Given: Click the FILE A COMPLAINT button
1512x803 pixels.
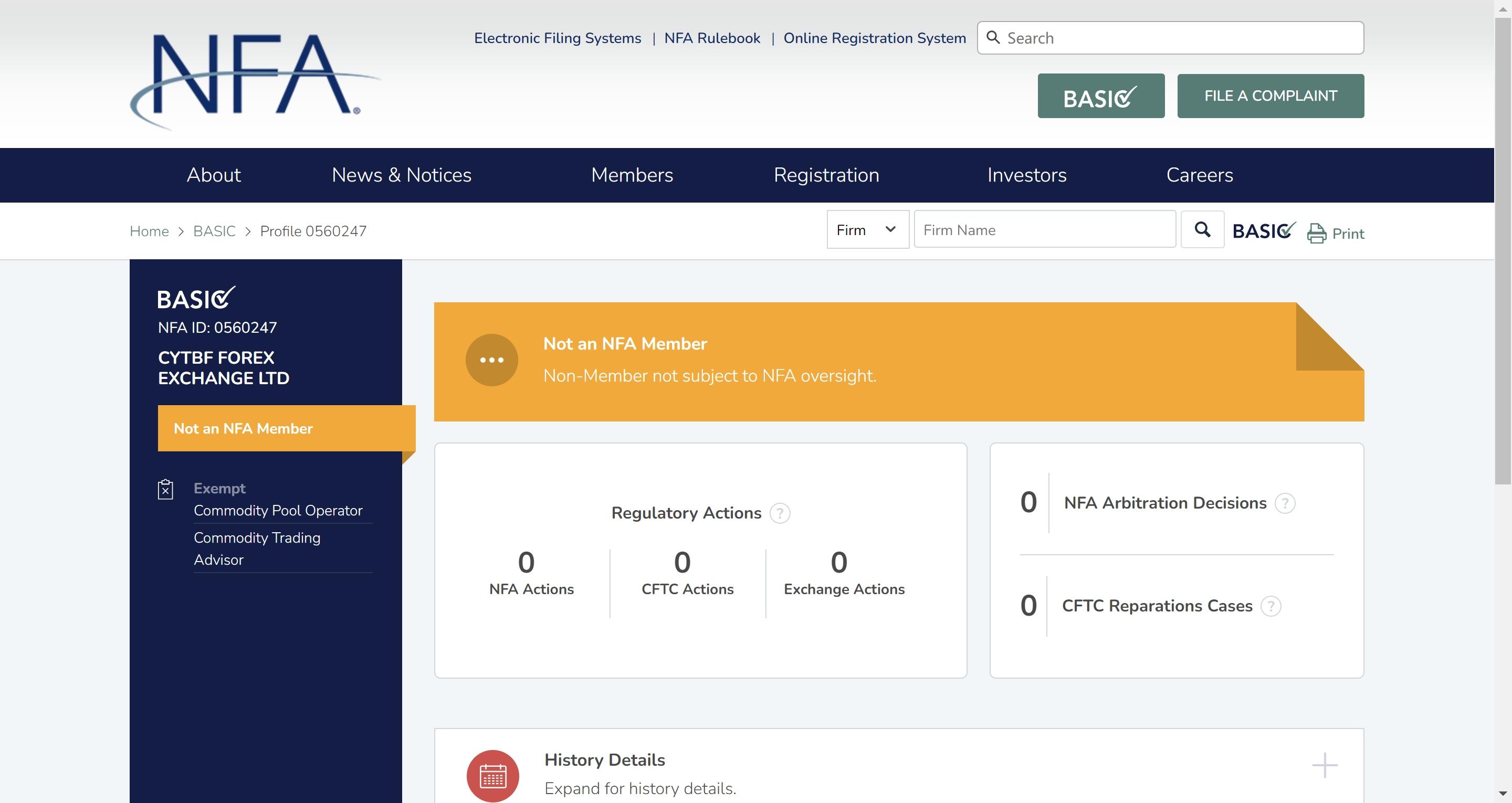Looking at the screenshot, I should click(1270, 96).
